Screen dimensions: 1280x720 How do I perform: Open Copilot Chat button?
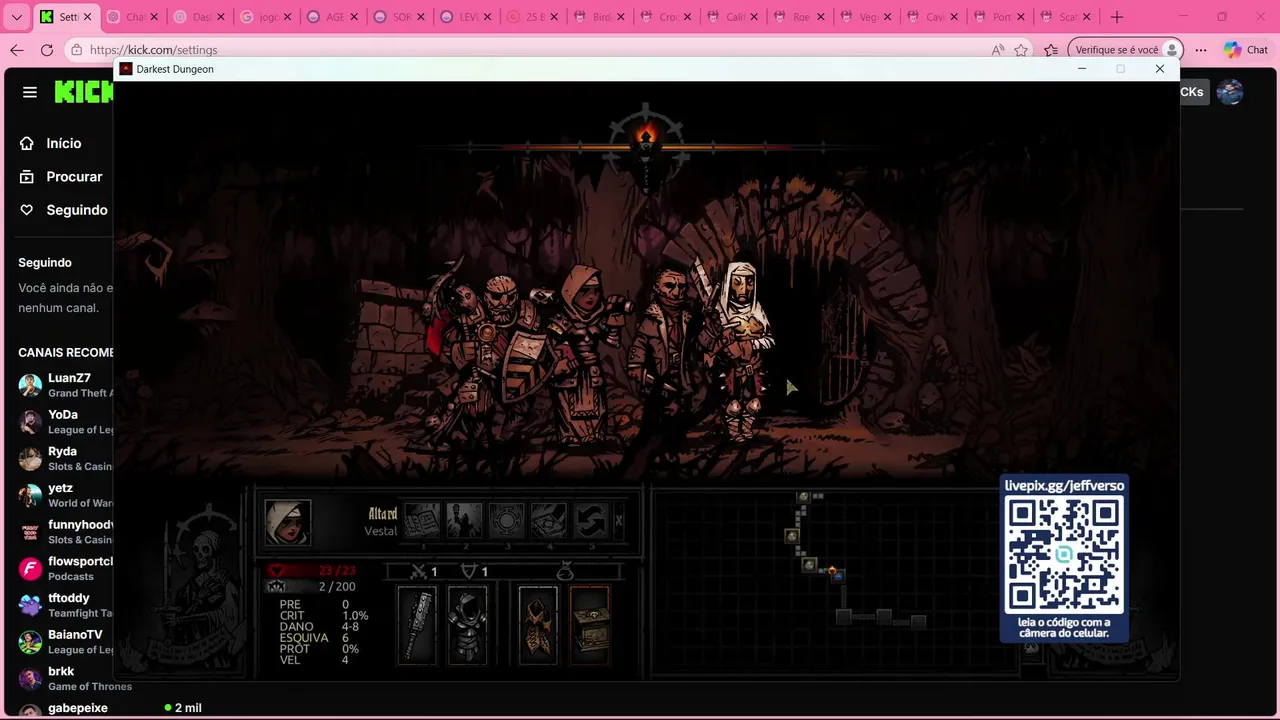click(1246, 50)
